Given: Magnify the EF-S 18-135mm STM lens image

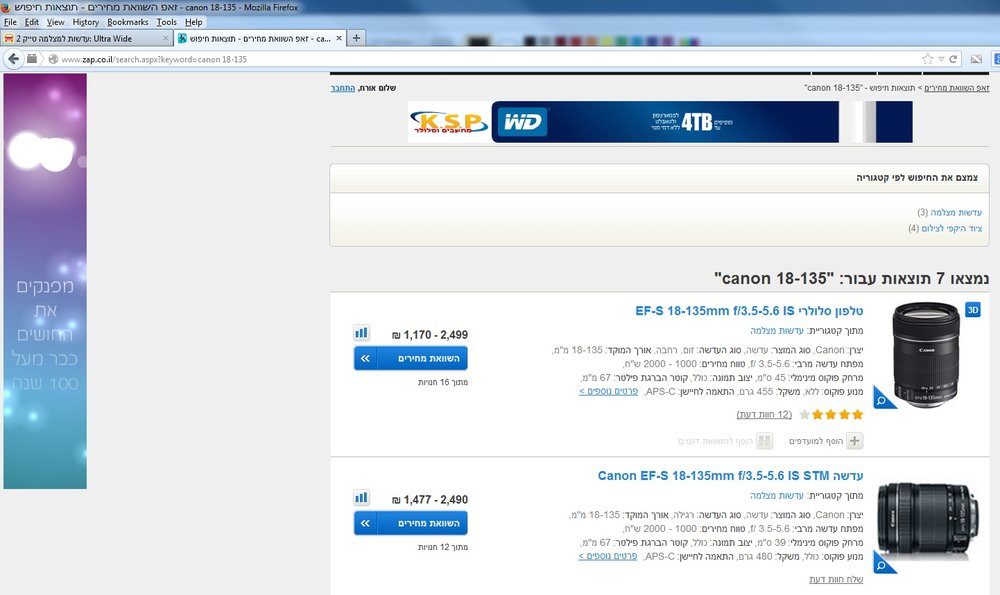Looking at the screenshot, I should click(x=884, y=562).
